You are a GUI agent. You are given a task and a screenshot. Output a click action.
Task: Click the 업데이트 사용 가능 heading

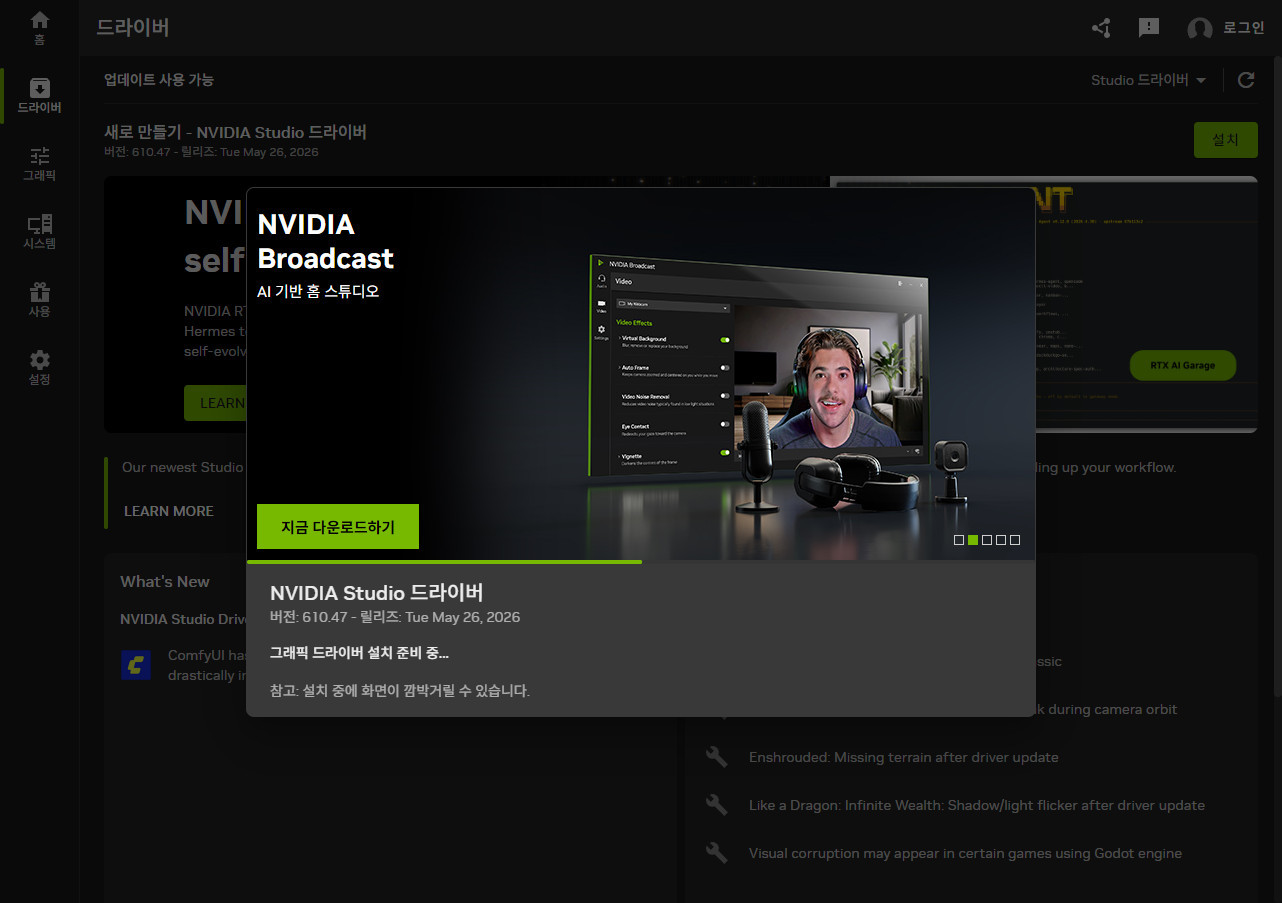click(159, 80)
